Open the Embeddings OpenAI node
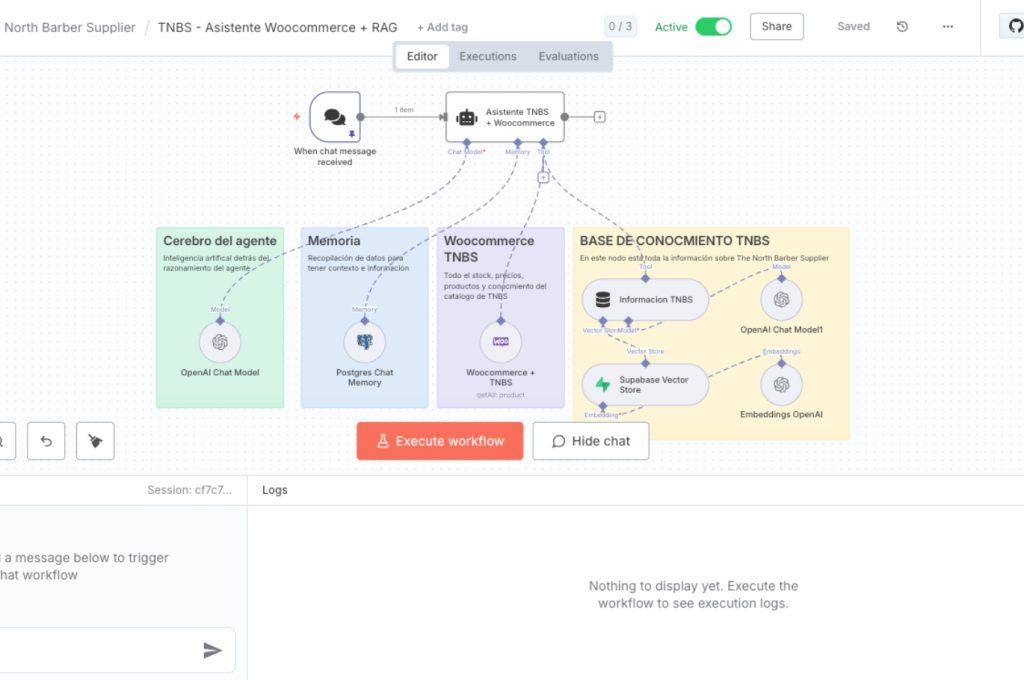The image size is (1024, 680). (781, 385)
